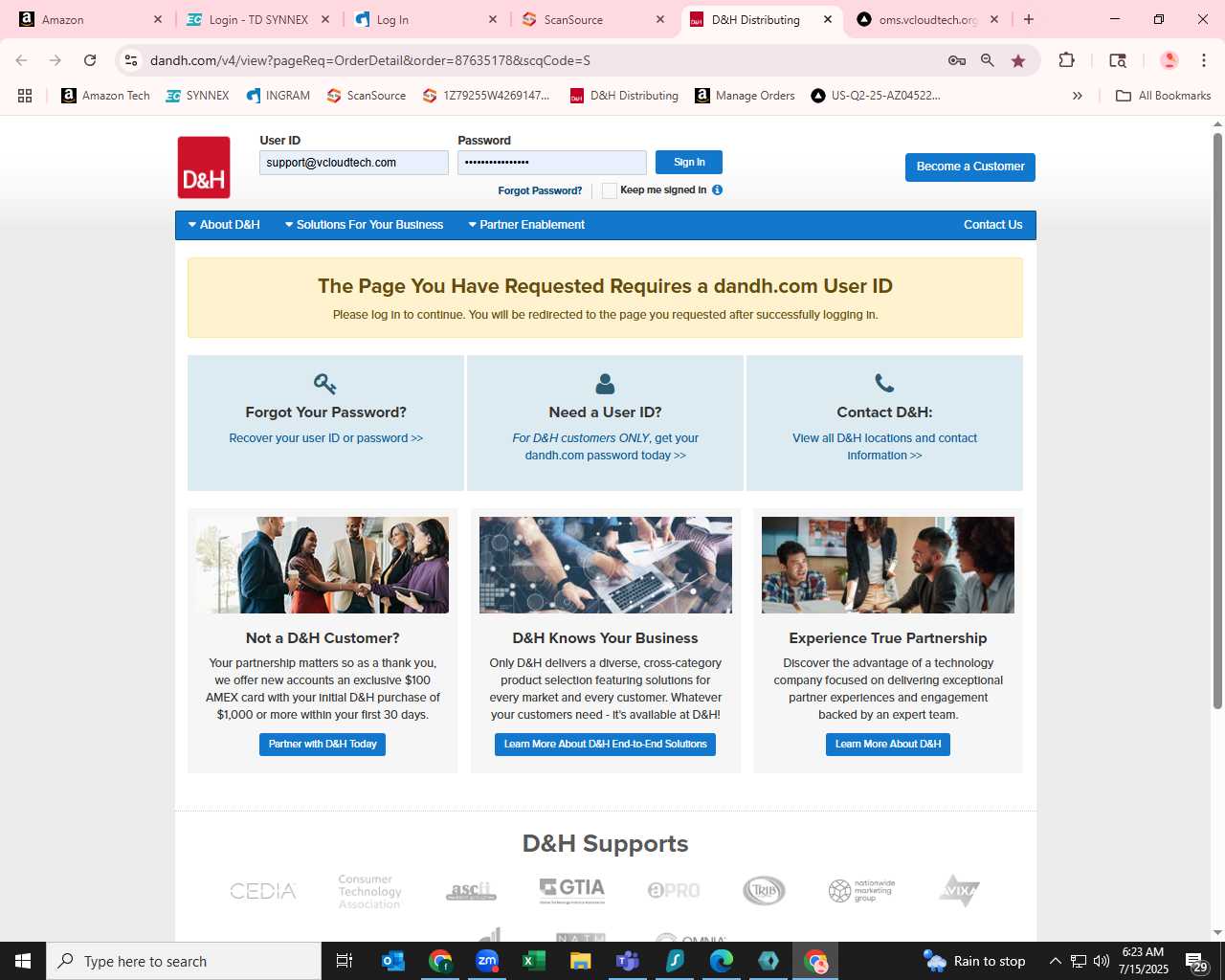Image resolution: width=1225 pixels, height=980 pixels.
Task: Click the Windows search box
Action: (x=184, y=961)
